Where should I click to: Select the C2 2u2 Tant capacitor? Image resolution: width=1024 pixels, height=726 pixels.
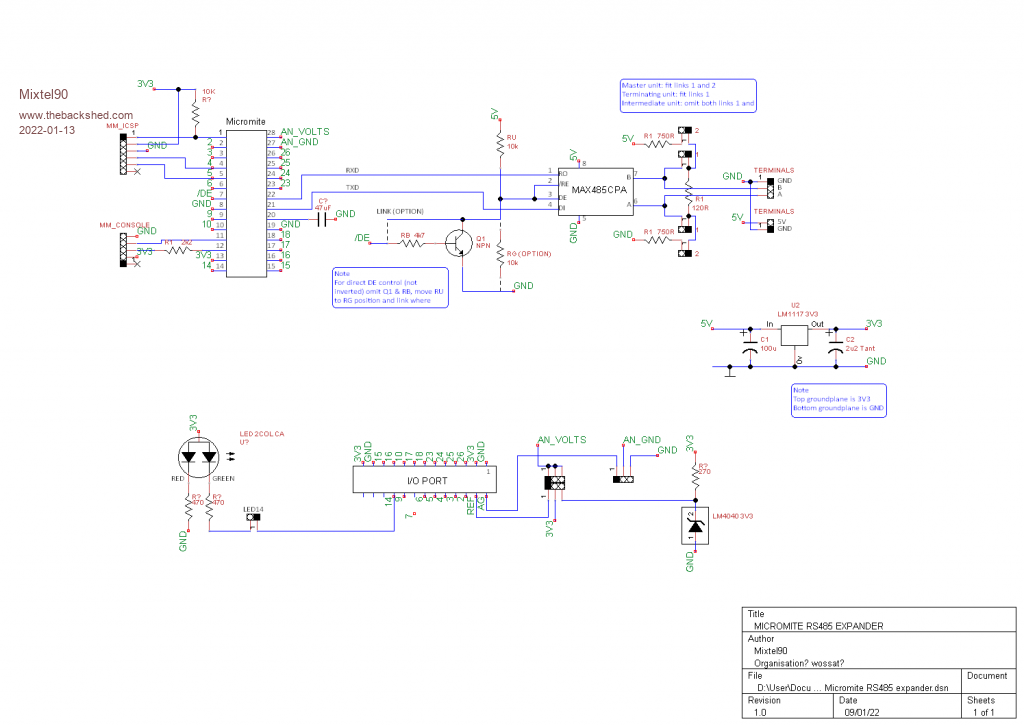coord(835,349)
